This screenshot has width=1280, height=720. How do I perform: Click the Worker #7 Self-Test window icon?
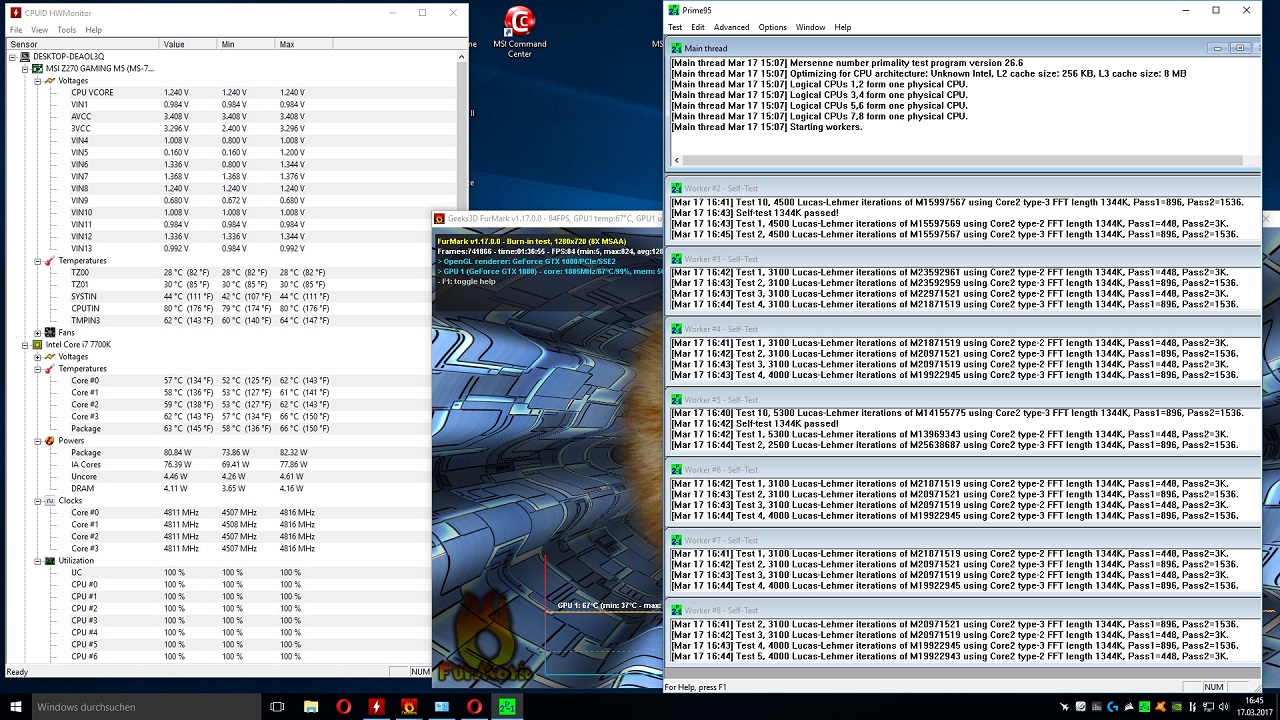677,540
